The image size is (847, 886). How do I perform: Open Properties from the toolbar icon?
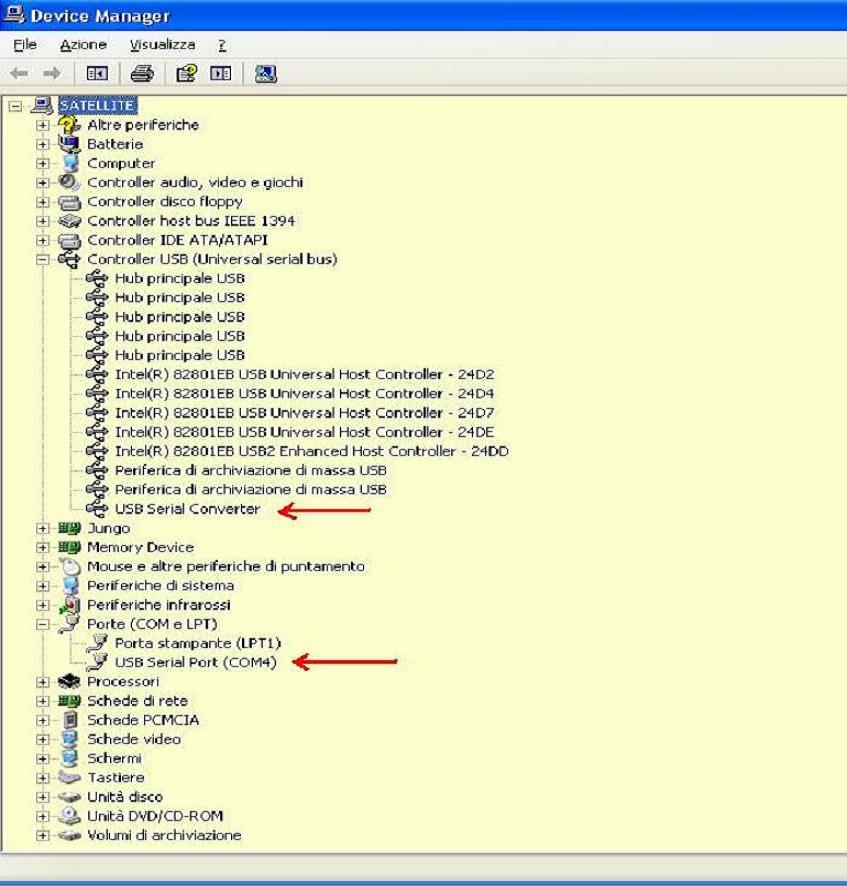186,73
